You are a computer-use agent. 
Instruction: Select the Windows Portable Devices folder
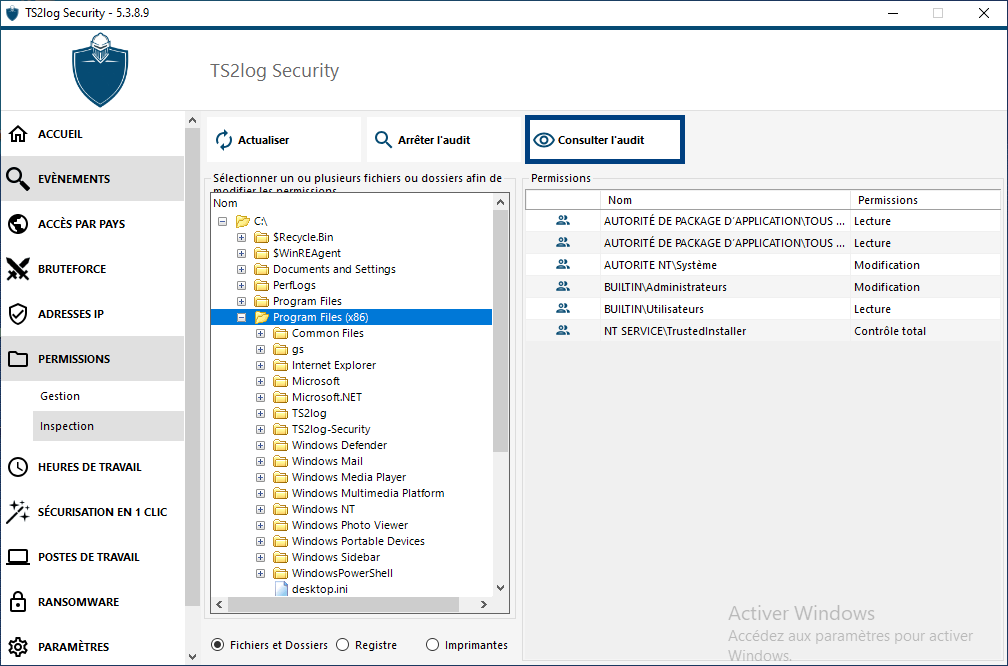pos(358,541)
